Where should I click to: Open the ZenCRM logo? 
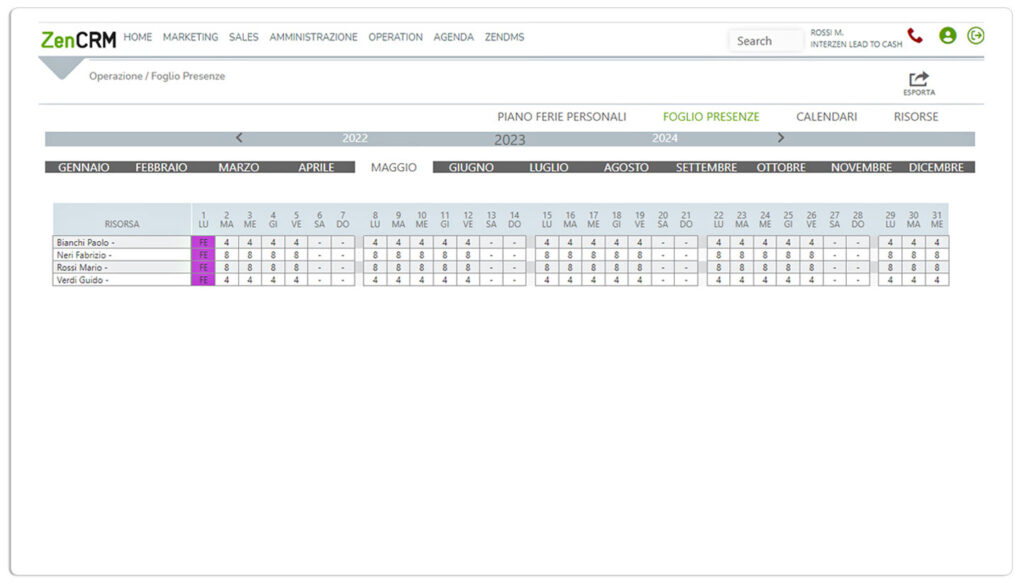coord(76,38)
